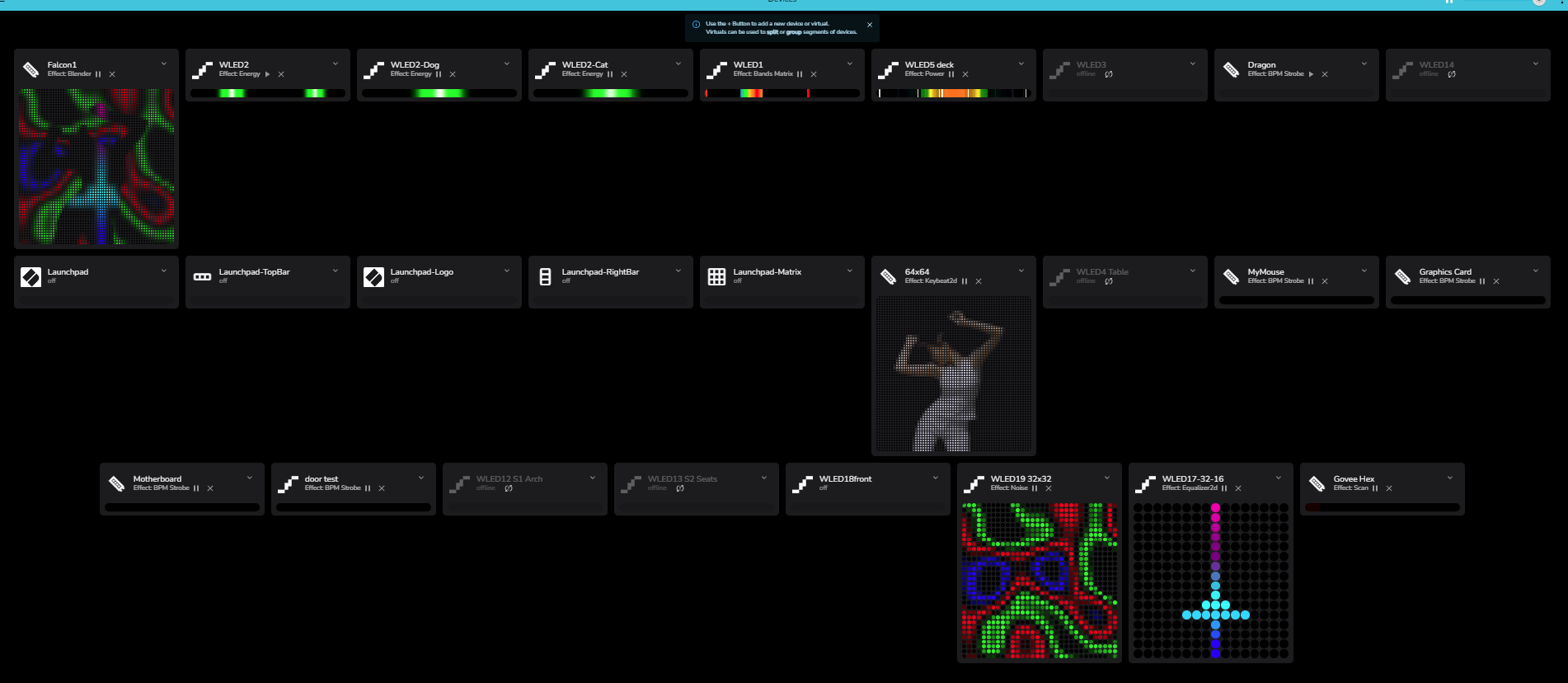Expand the Graphics Card device card
The height and width of the screenshot is (683, 1568).
point(1536,271)
